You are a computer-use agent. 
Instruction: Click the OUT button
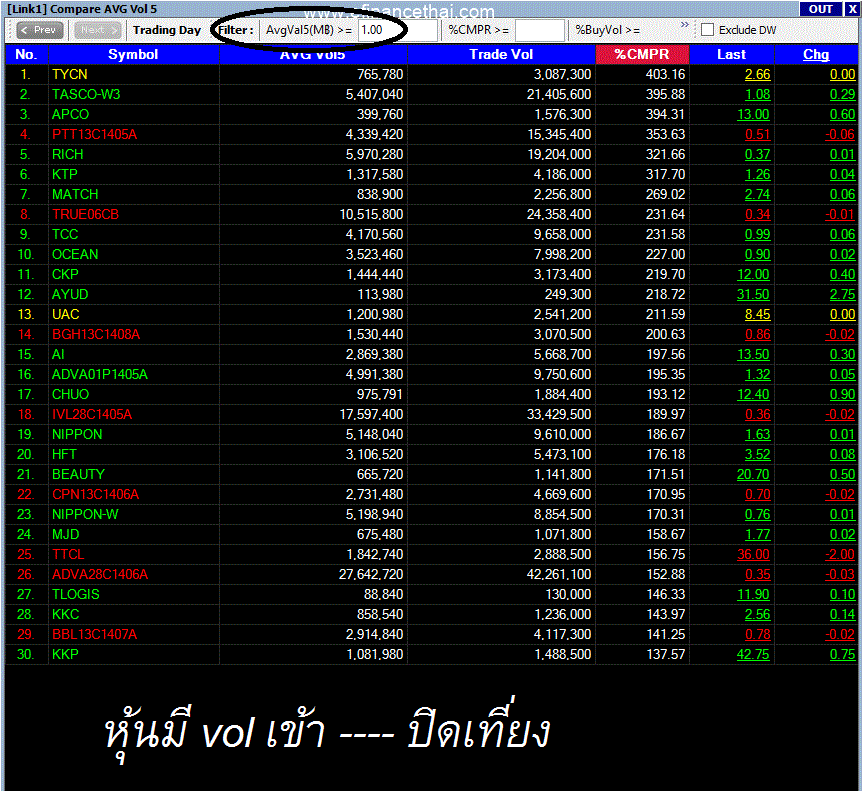pos(820,9)
